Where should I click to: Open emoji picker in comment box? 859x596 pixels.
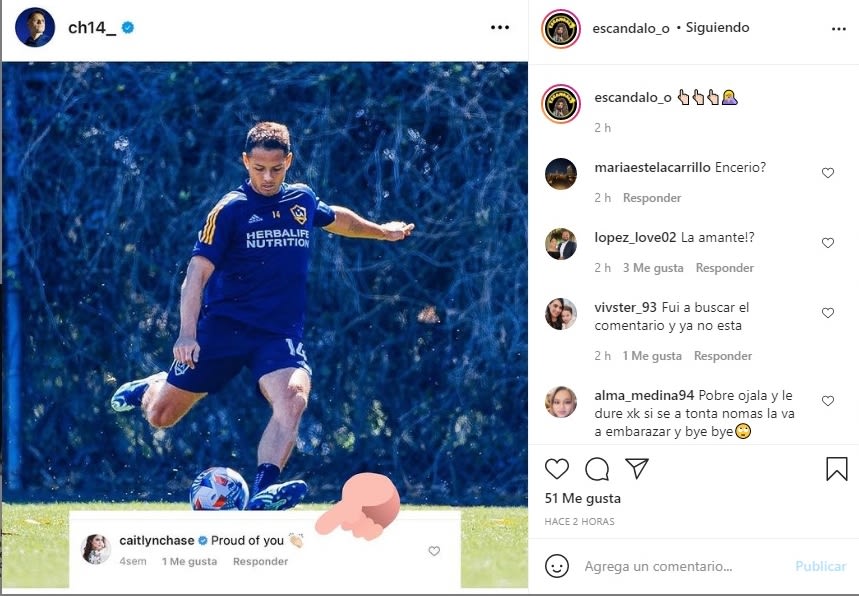point(557,566)
